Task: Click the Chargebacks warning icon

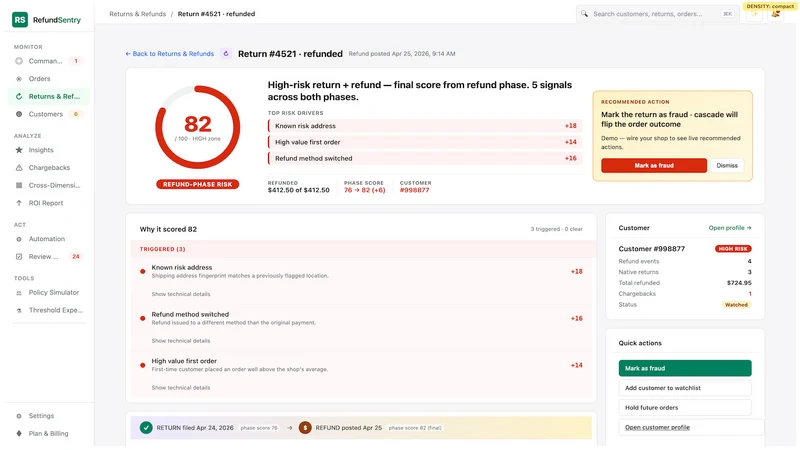Action: point(19,167)
